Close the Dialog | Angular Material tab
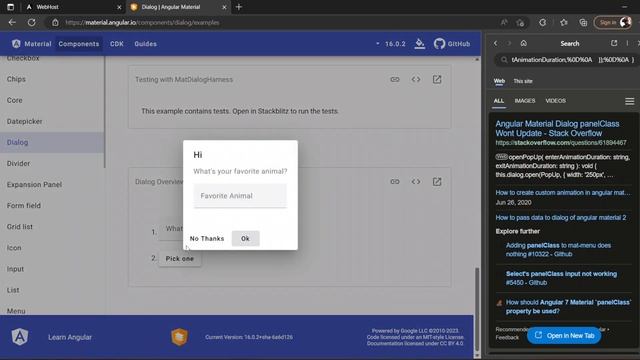 224,7
